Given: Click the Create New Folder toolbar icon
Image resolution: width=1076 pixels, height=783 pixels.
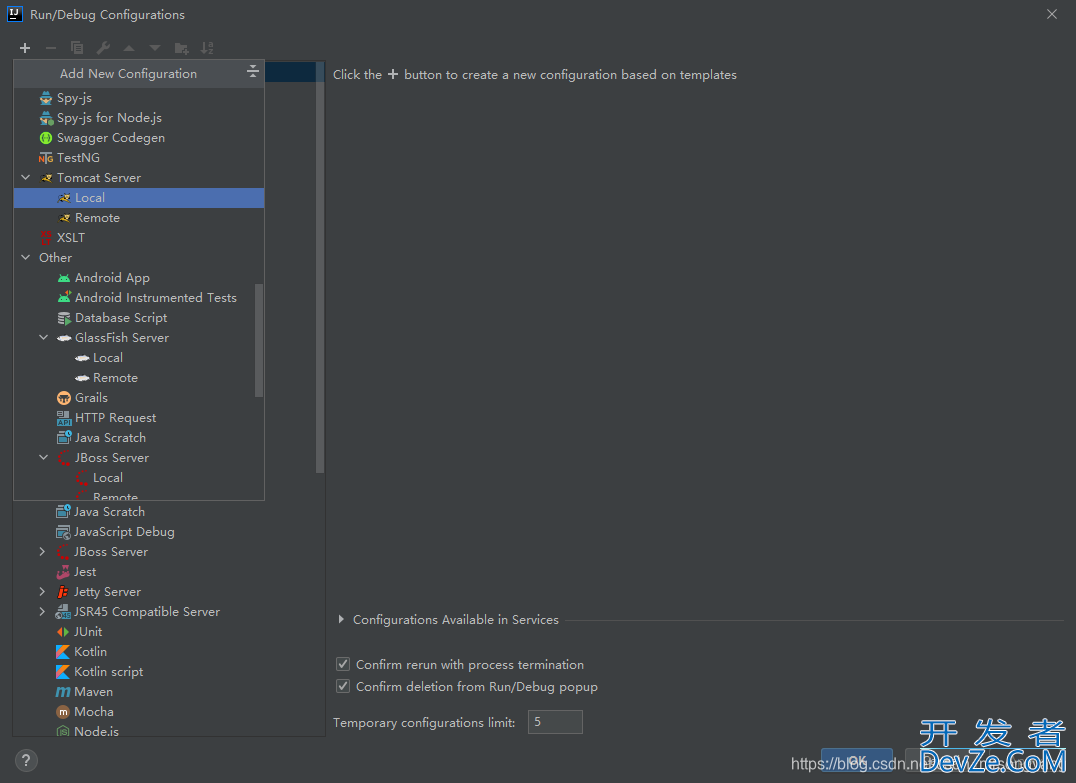Looking at the screenshot, I should click(181, 48).
